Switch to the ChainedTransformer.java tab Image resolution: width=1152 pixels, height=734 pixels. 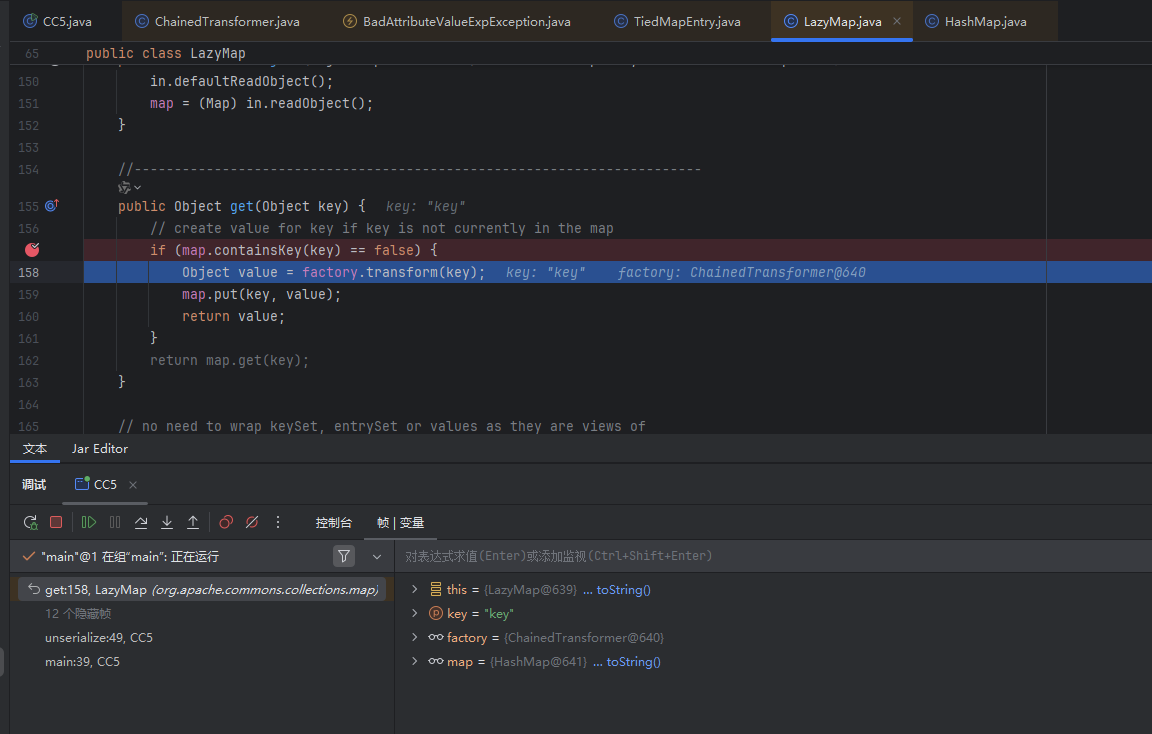(226, 21)
